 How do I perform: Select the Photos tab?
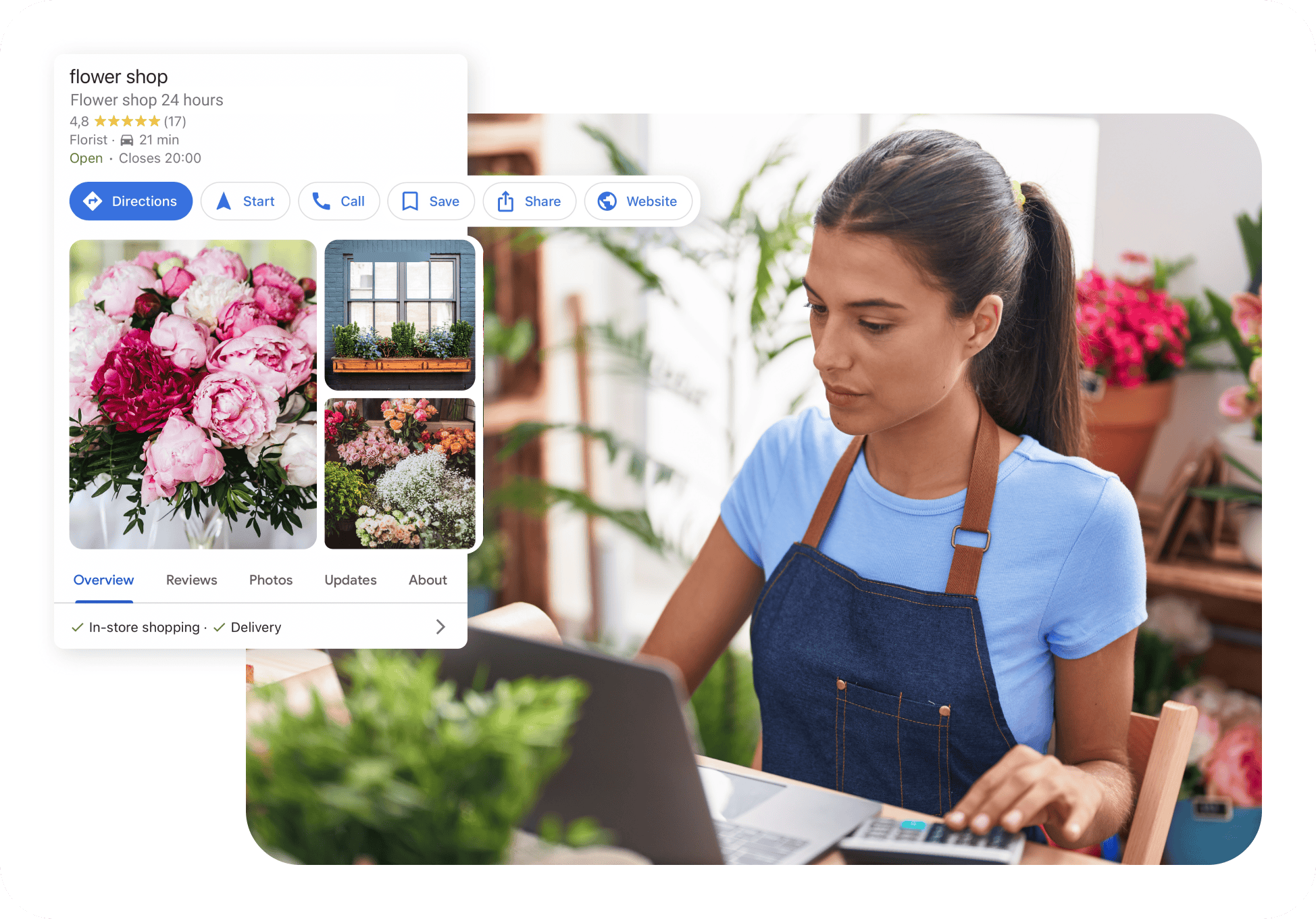(270, 579)
